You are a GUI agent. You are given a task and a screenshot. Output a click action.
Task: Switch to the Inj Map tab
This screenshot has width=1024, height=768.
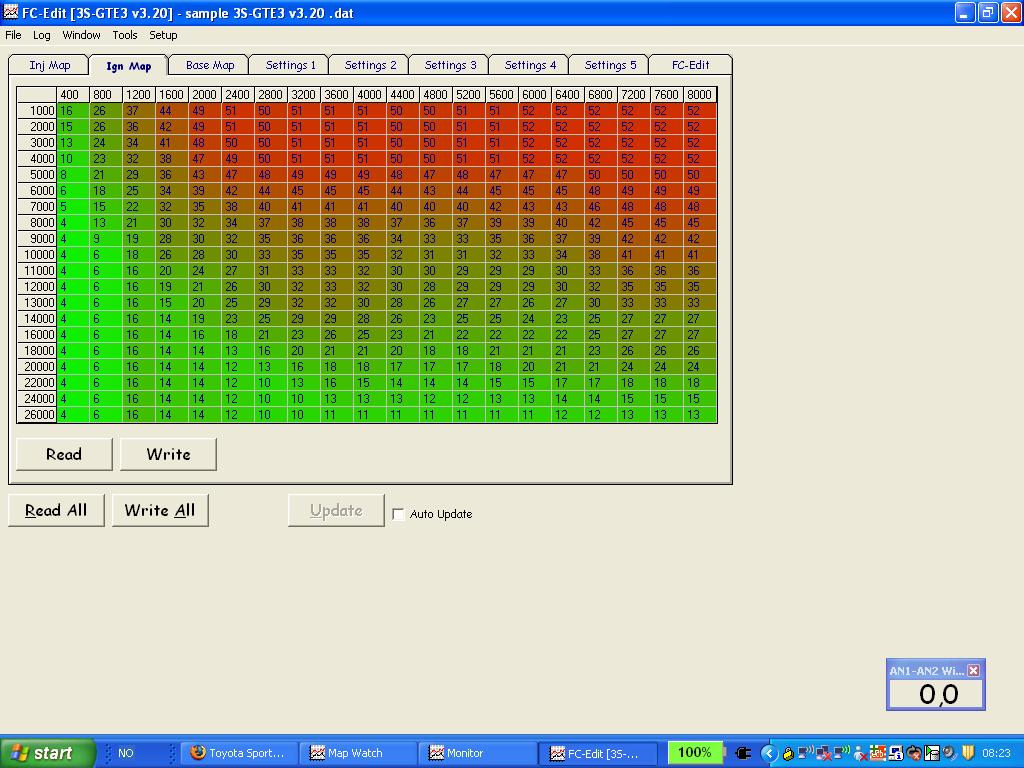(x=49, y=65)
